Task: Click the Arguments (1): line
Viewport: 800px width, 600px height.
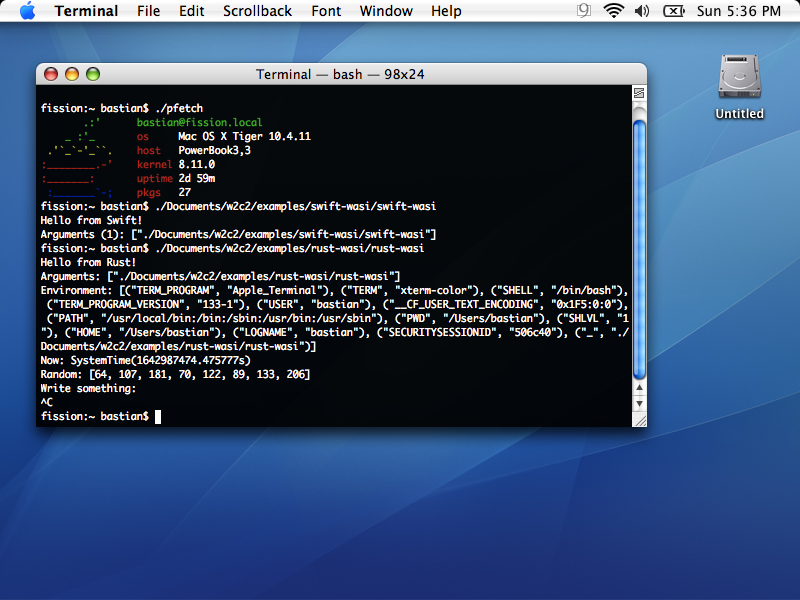Action: click(238, 234)
